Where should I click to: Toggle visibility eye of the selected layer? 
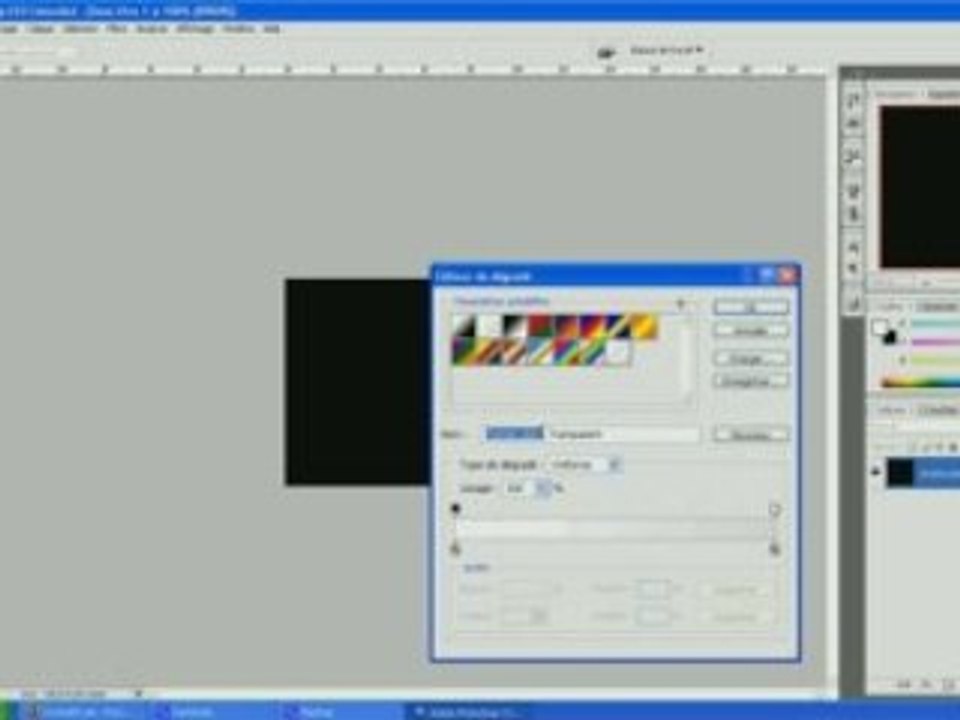[876, 472]
